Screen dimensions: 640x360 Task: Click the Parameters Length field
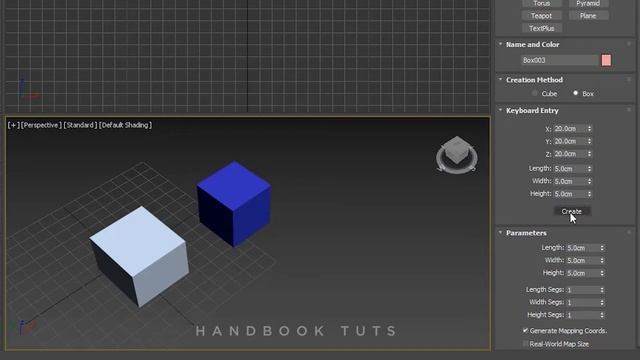pyautogui.click(x=582, y=248)
